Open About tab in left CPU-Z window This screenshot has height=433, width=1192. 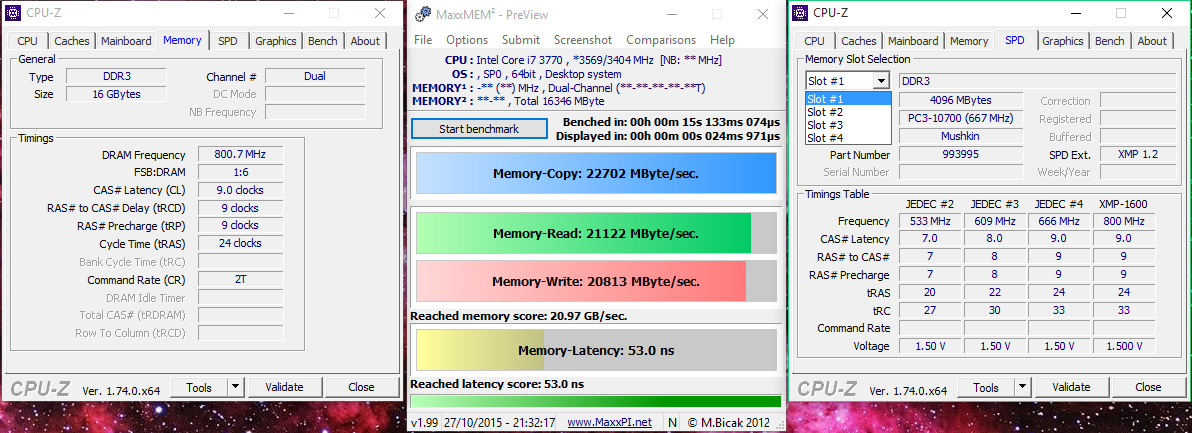pos(365,41)
